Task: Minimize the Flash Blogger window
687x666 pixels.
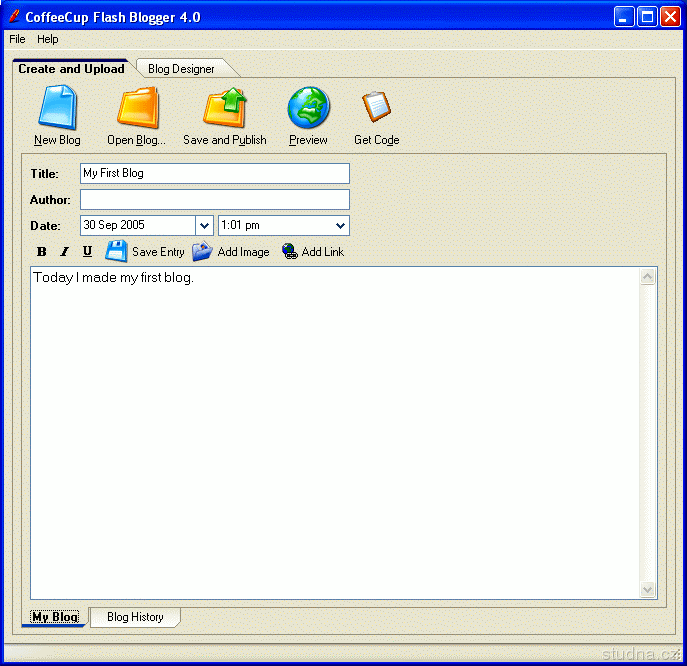Action: coord(624,17)
